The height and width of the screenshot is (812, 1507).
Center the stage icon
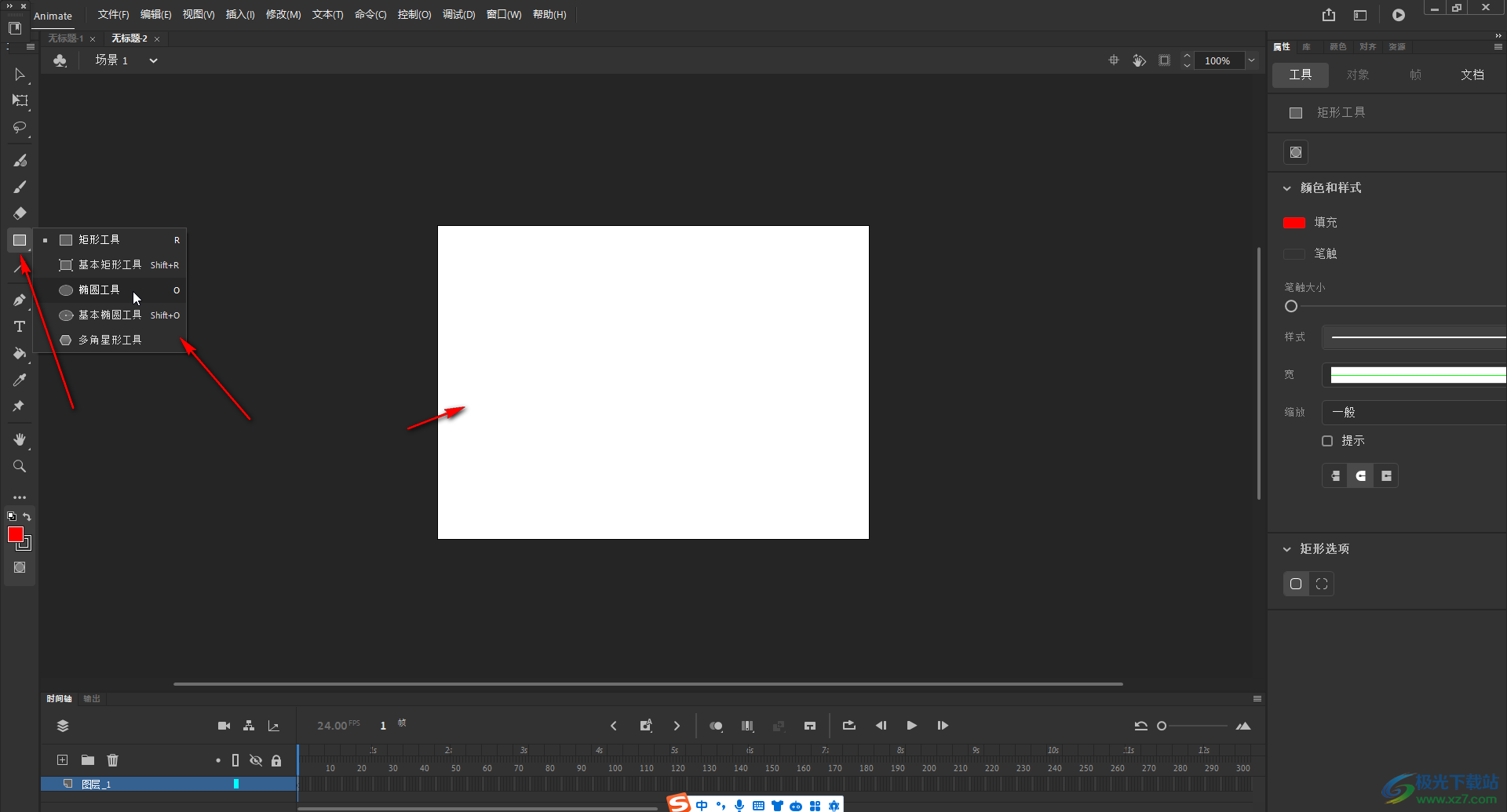pos(1113,60)
